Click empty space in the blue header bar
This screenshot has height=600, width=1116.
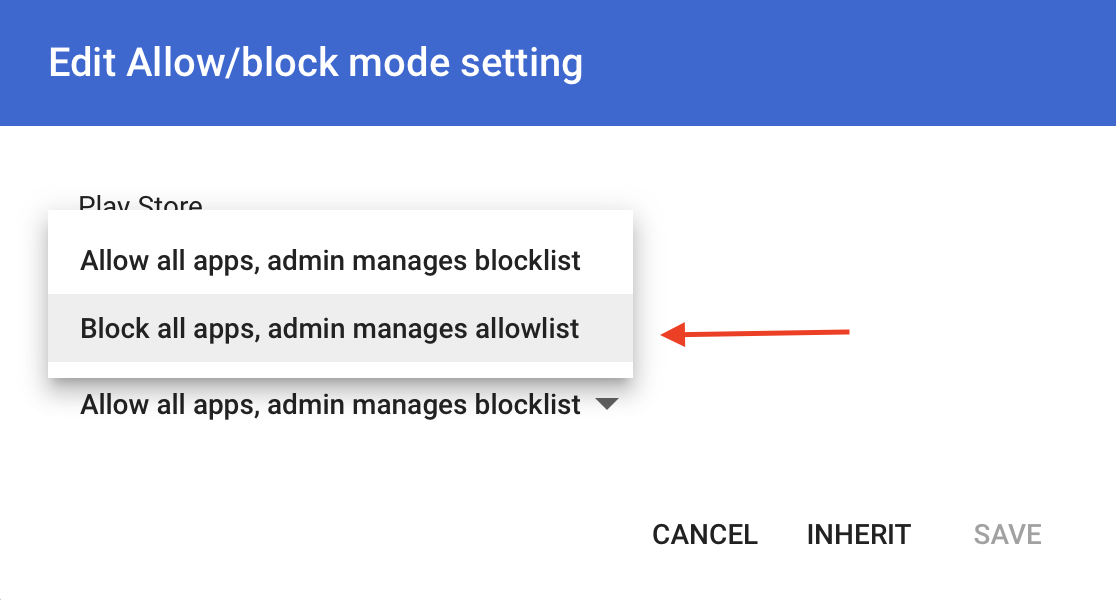[x=850, y=63]
